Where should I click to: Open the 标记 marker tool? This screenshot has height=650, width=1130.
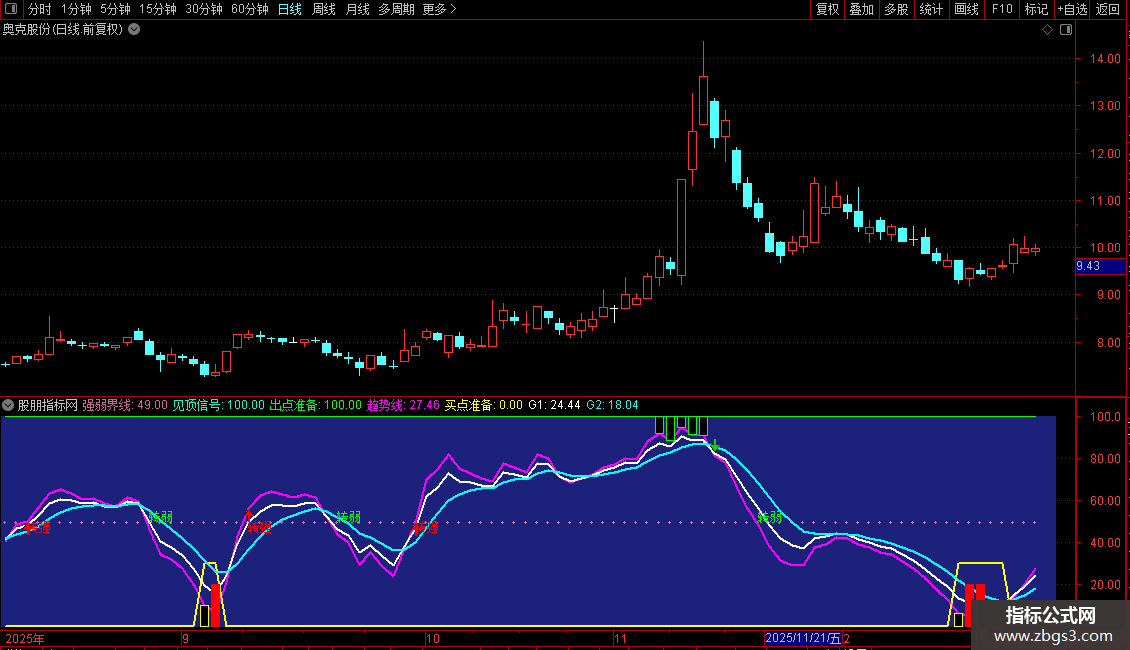pos(1036,9)
